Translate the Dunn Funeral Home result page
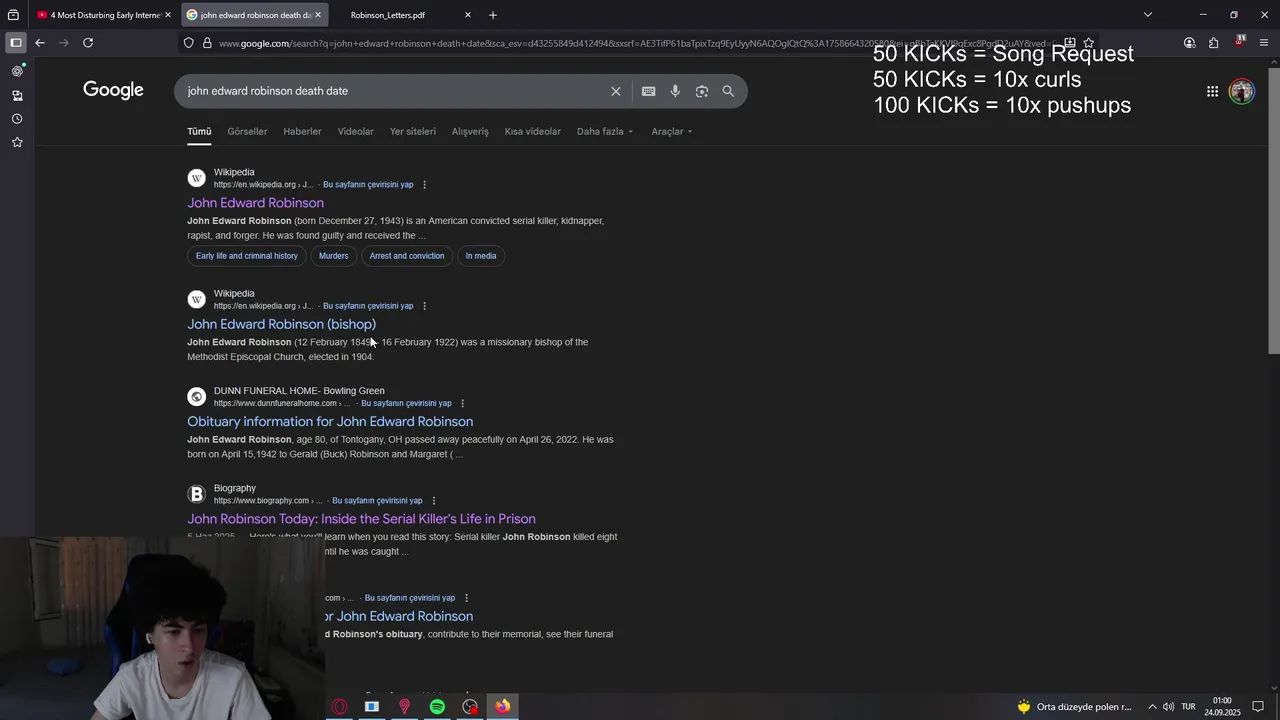 (406, 404)
